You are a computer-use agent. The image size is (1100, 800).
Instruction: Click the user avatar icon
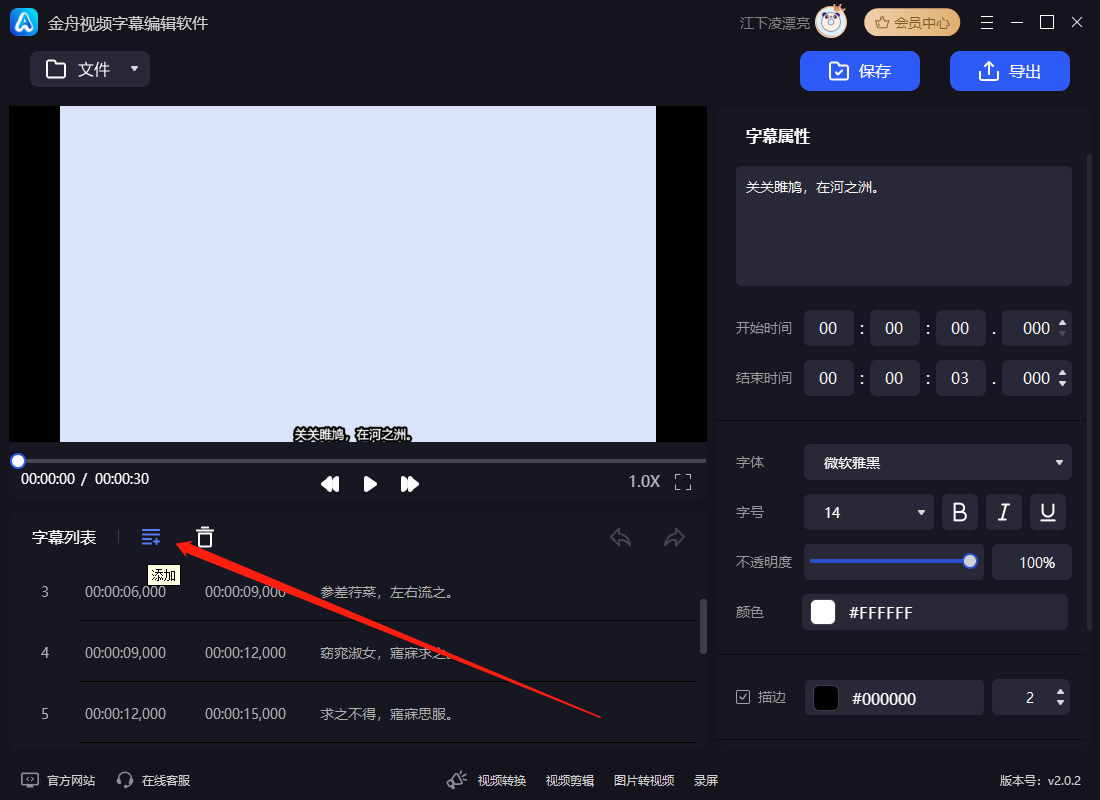832,22
